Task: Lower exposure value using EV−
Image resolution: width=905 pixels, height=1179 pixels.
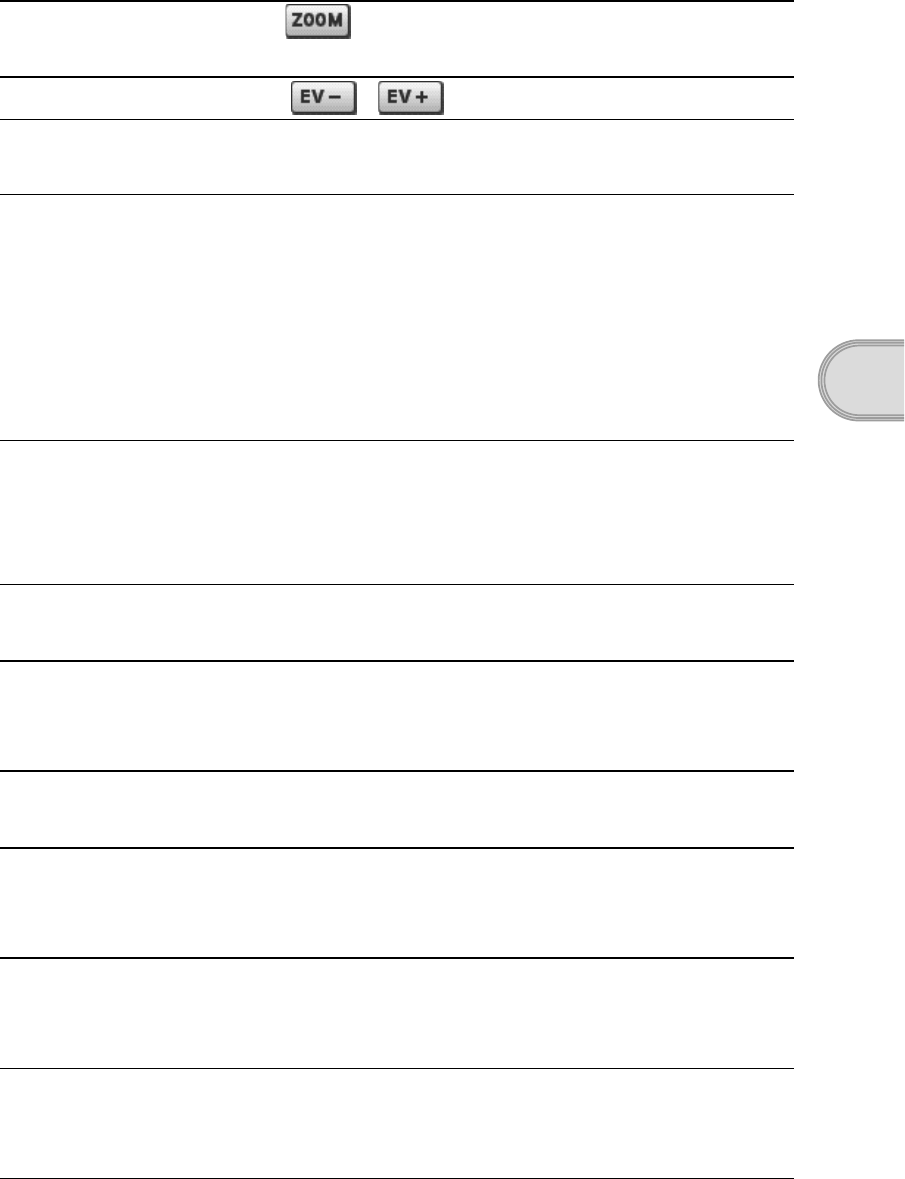Action: (324, 98)
